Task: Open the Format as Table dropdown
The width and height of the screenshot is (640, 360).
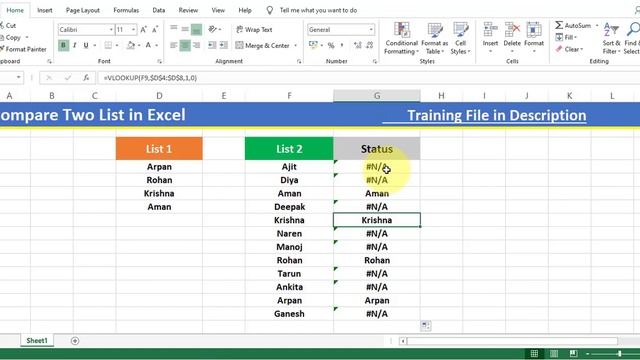Action: pos(435,39)
